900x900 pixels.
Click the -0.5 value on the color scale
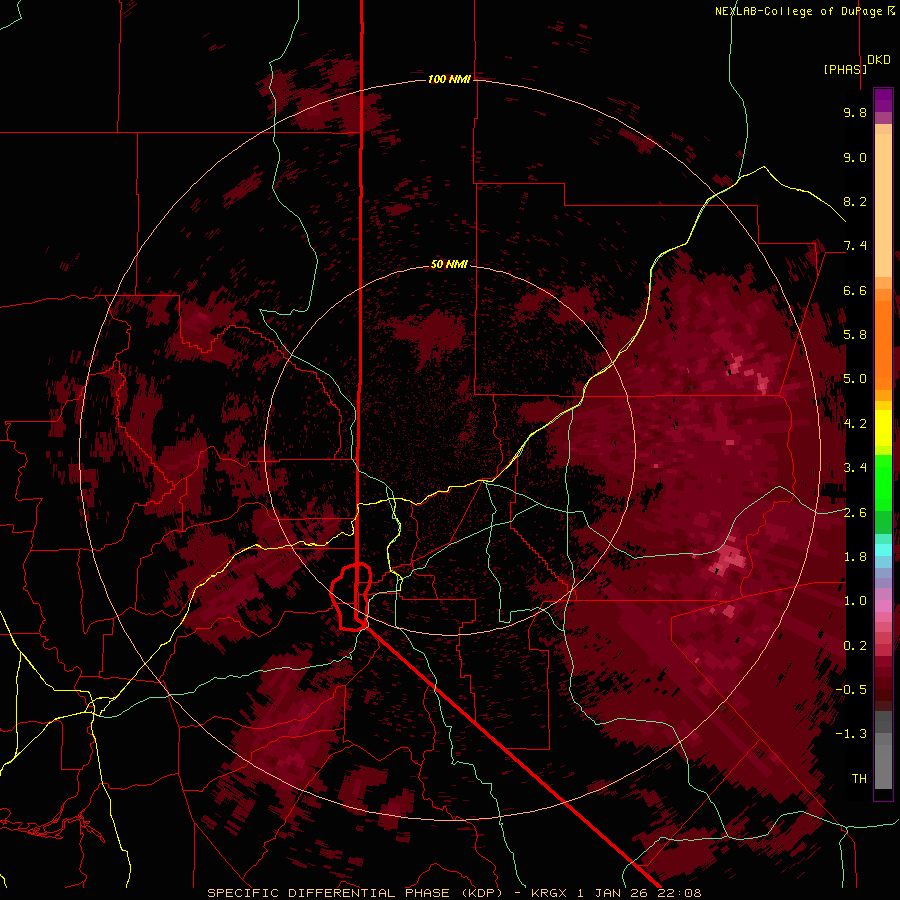[851, 690]
